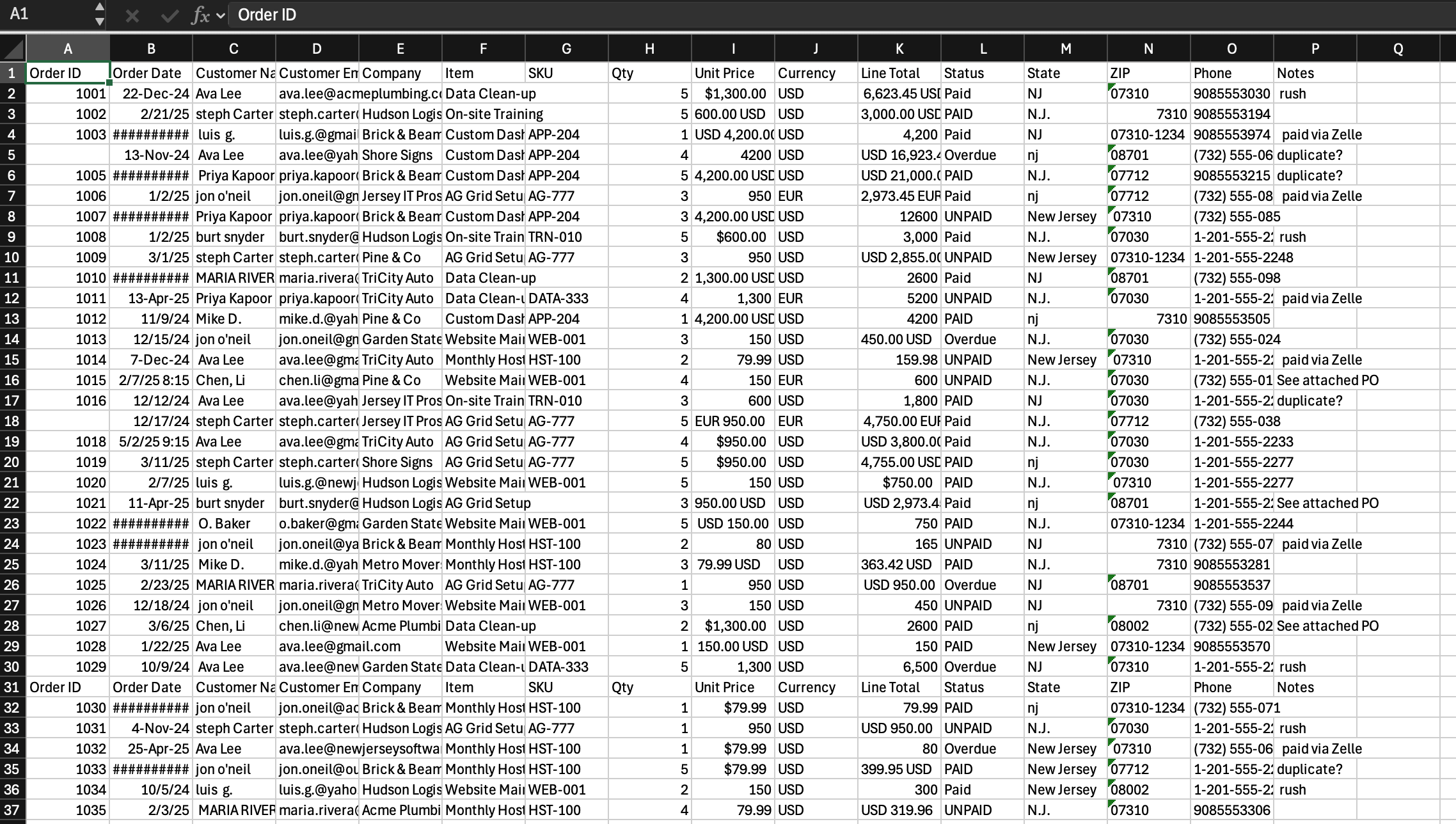The image size is (1456, 824).
Task: Click date cell 5/2/25 9:15
Action: [151, 441]
